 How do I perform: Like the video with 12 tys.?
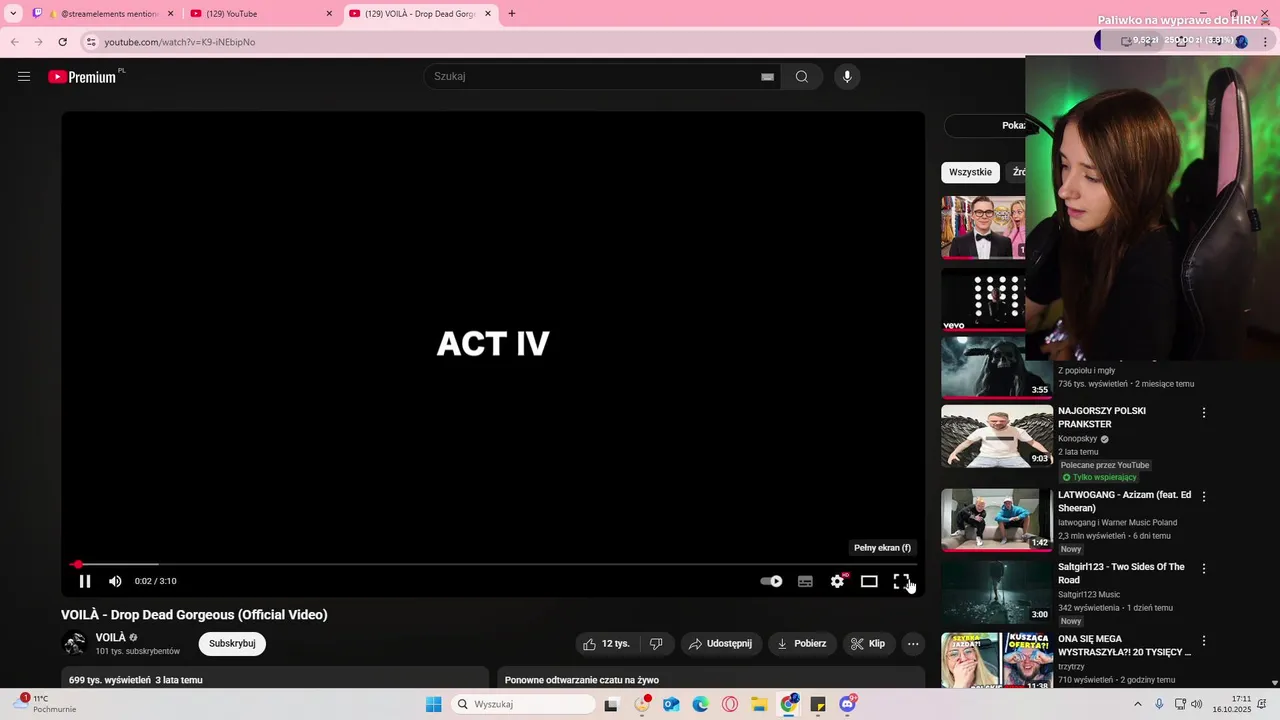coord(606,644)
